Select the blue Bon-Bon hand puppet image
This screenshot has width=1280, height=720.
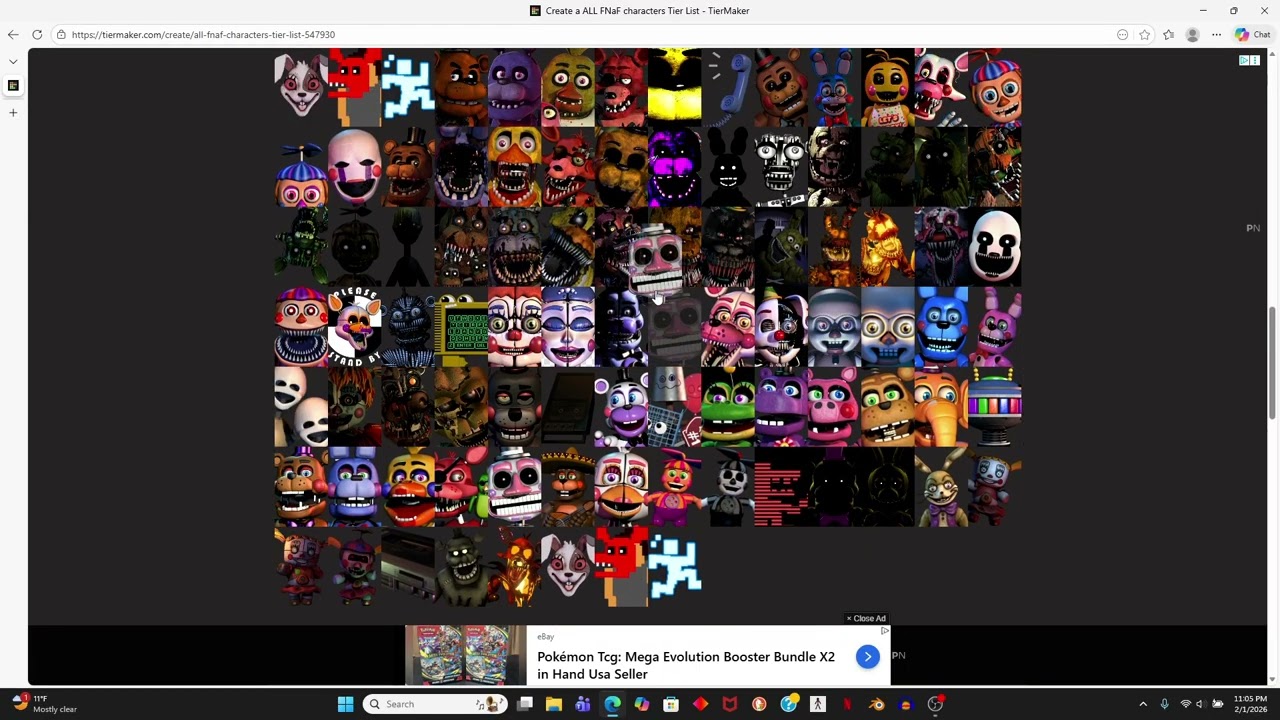(940, 327)
